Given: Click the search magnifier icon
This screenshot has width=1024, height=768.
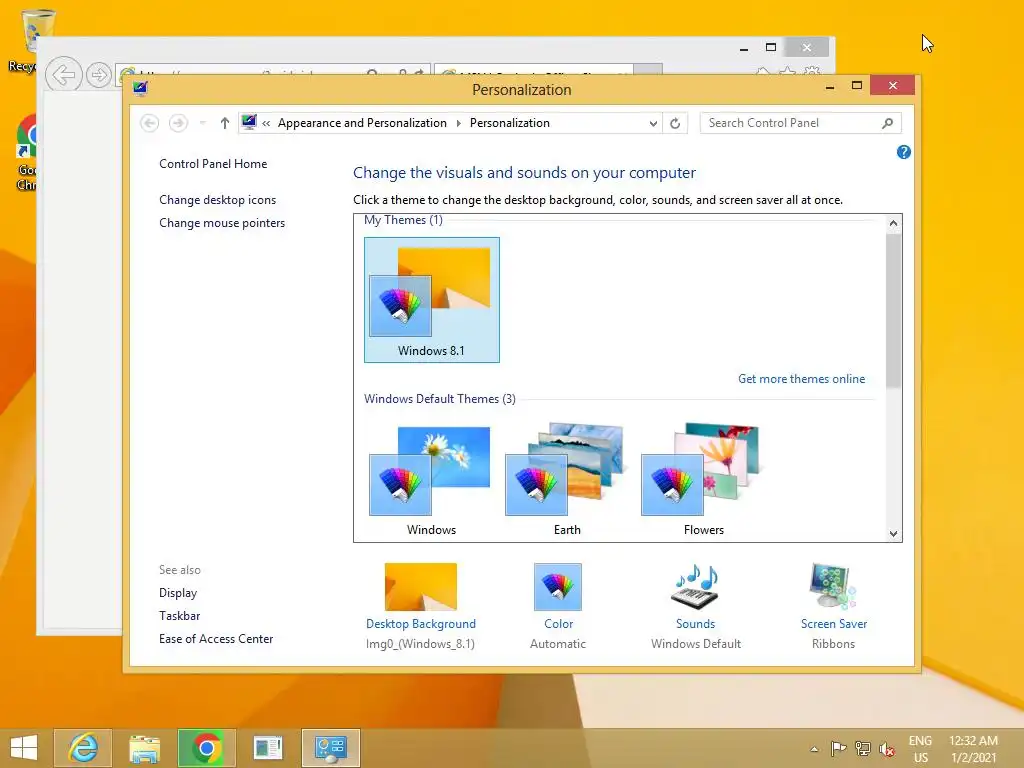Looking at the screenshot, I should [888, 123].
